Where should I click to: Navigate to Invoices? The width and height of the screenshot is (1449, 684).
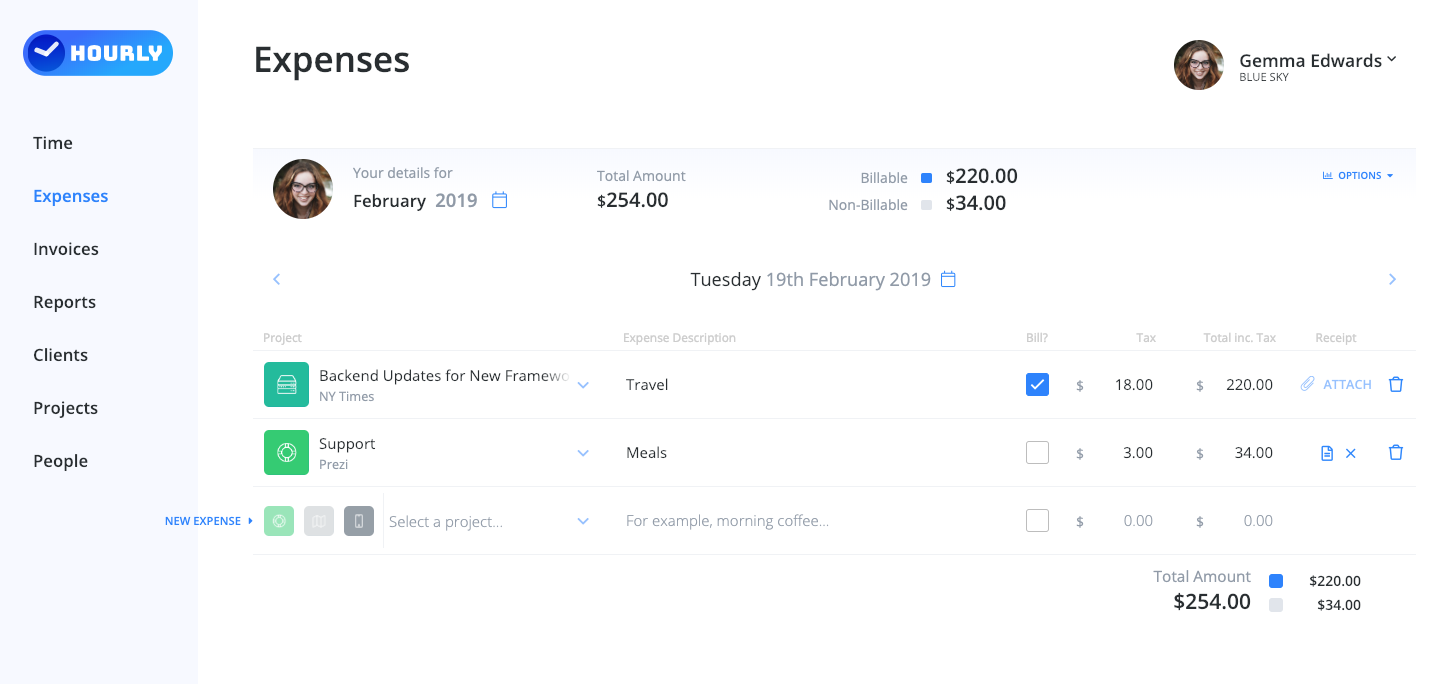(x=66, y=249)
